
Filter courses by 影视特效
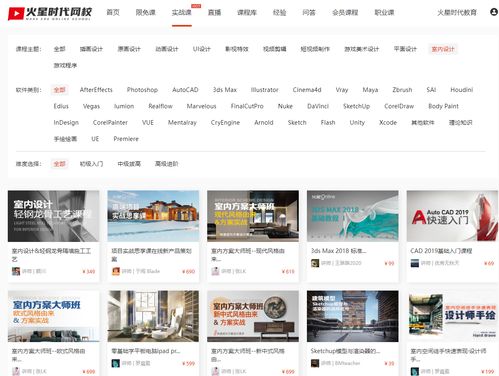237,49
